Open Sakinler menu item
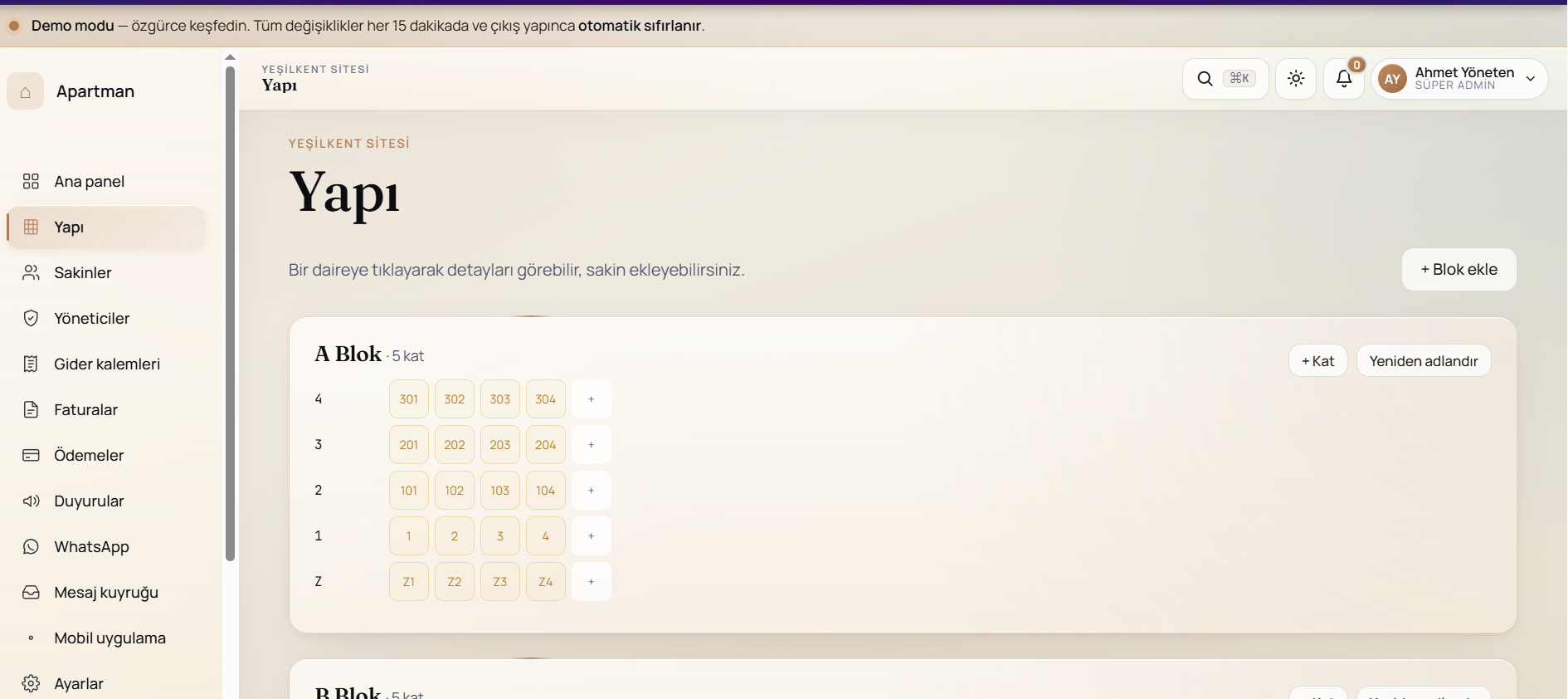Screen dimensions: 1568x699 click(106, 272)
